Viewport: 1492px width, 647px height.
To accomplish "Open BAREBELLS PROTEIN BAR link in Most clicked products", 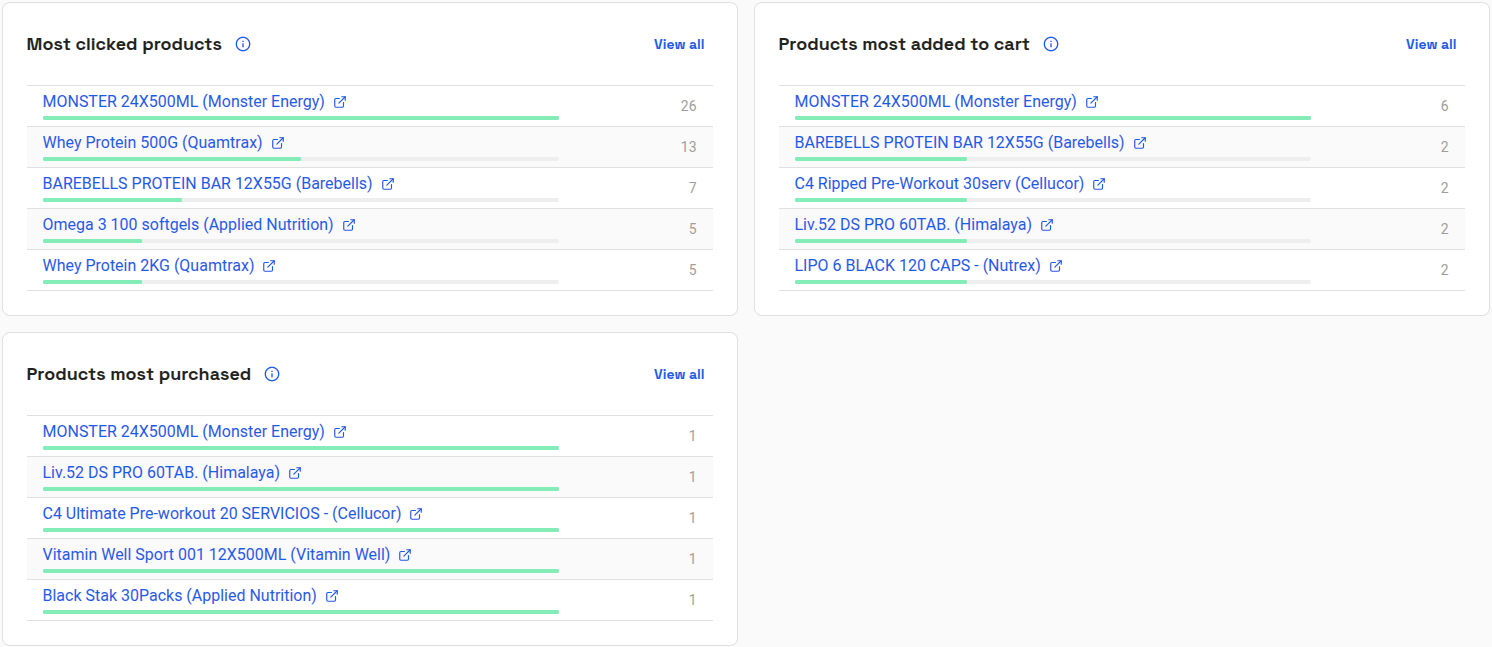I will (x=208, y=183).
